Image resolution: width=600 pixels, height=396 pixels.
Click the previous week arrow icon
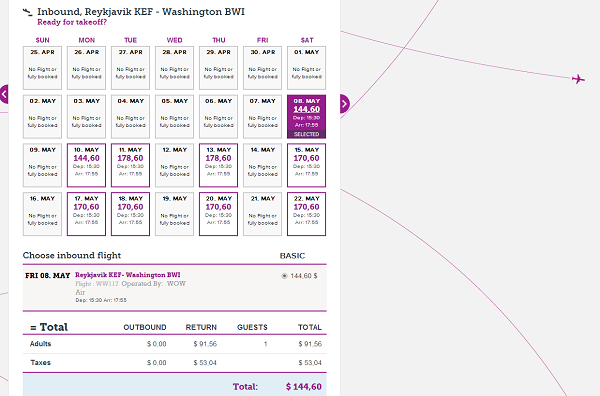4,94
